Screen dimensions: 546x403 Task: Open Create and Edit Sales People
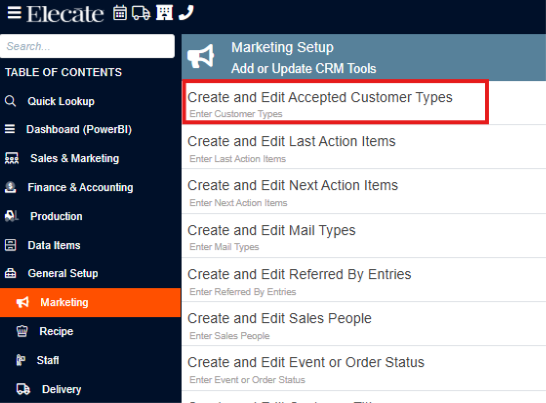click(364, 324)
